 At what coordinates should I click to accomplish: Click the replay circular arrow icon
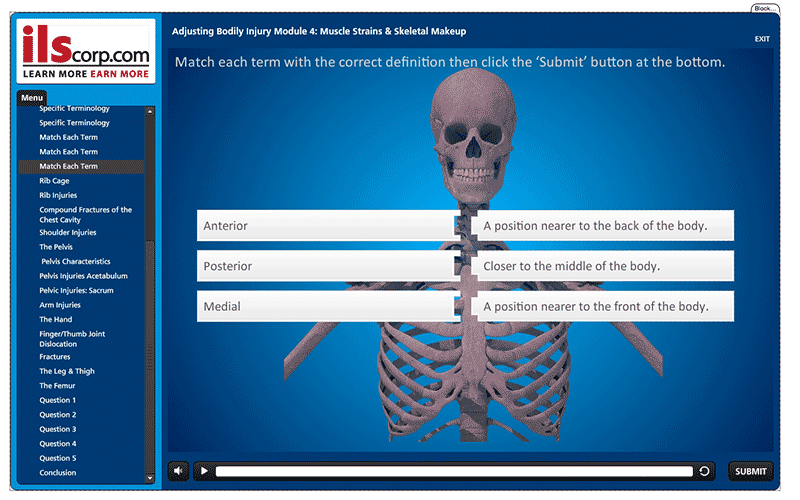coord(705,471)
